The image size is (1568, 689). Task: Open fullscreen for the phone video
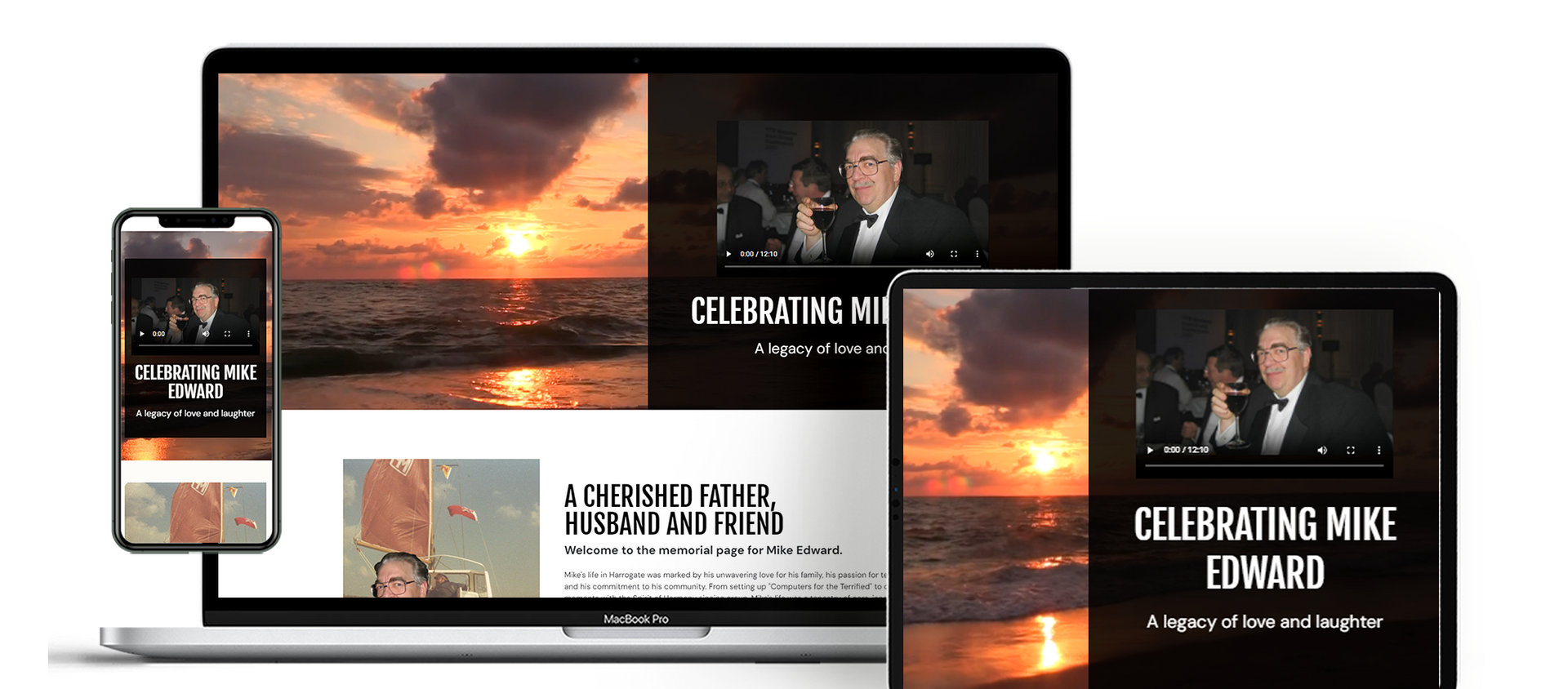tap(227, 334)
